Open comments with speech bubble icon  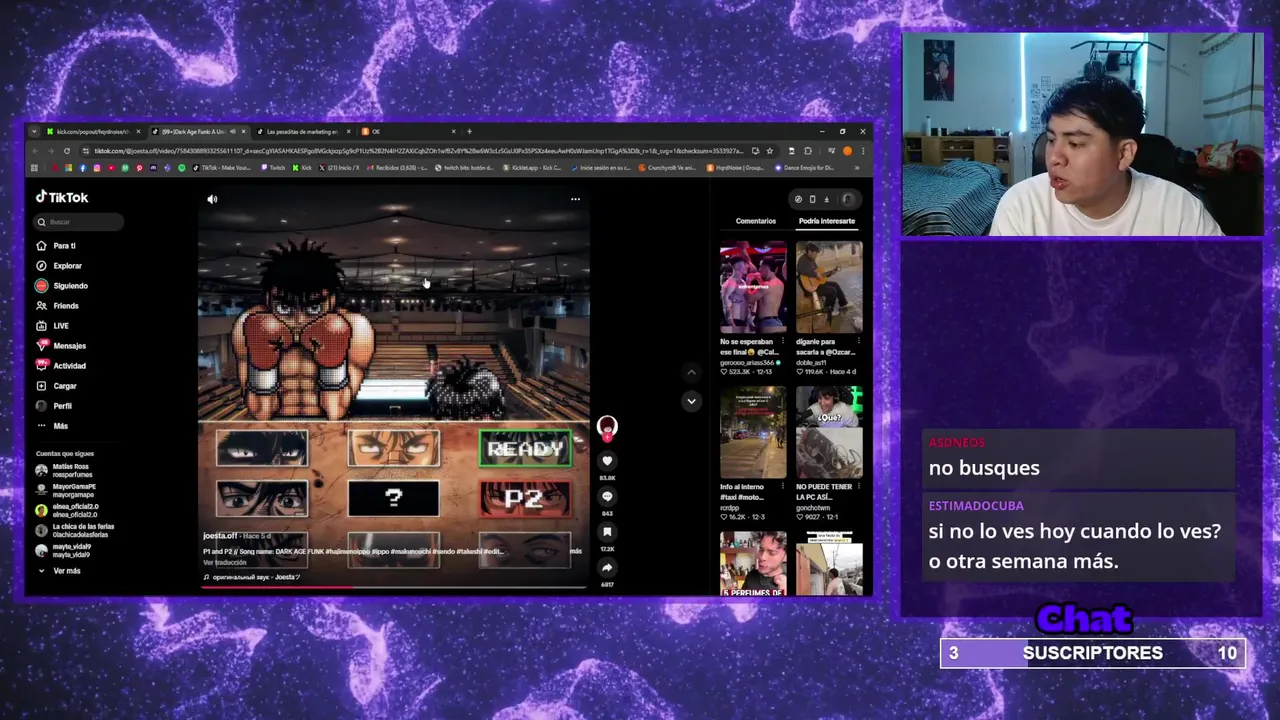point(607,496)
